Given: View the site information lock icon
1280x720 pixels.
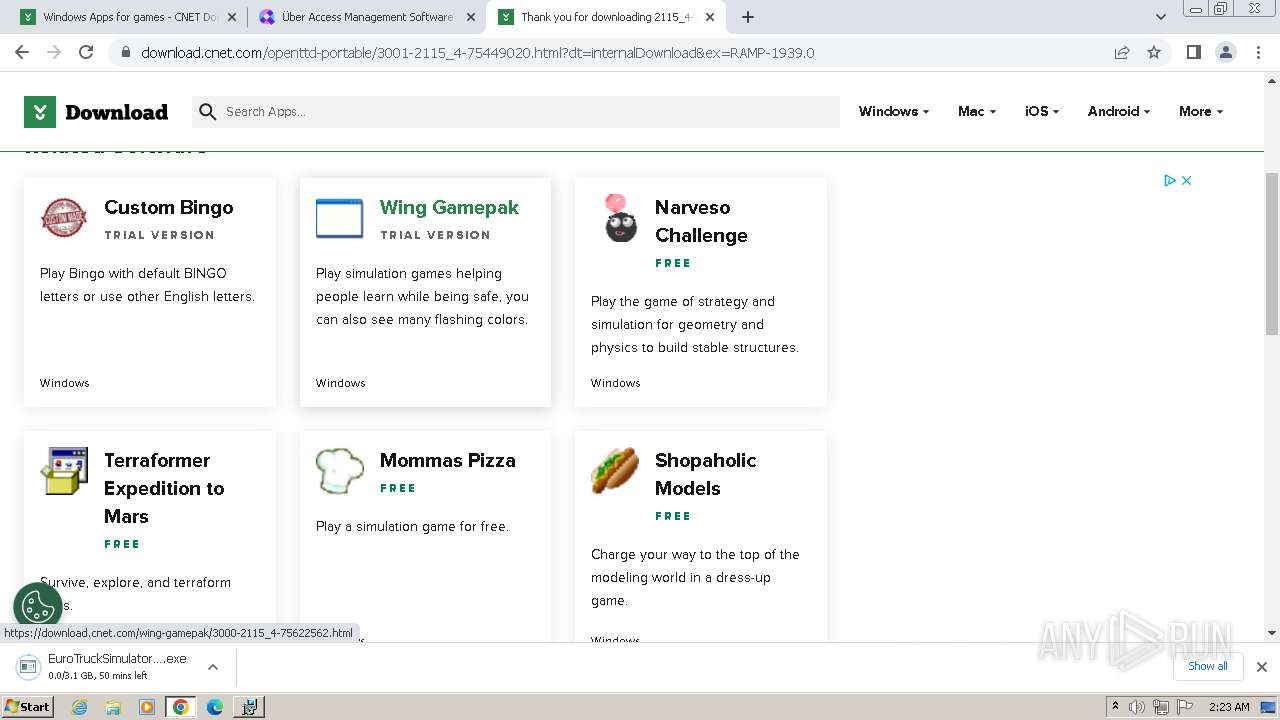Looking at the screenshot, I should point(126,52).
